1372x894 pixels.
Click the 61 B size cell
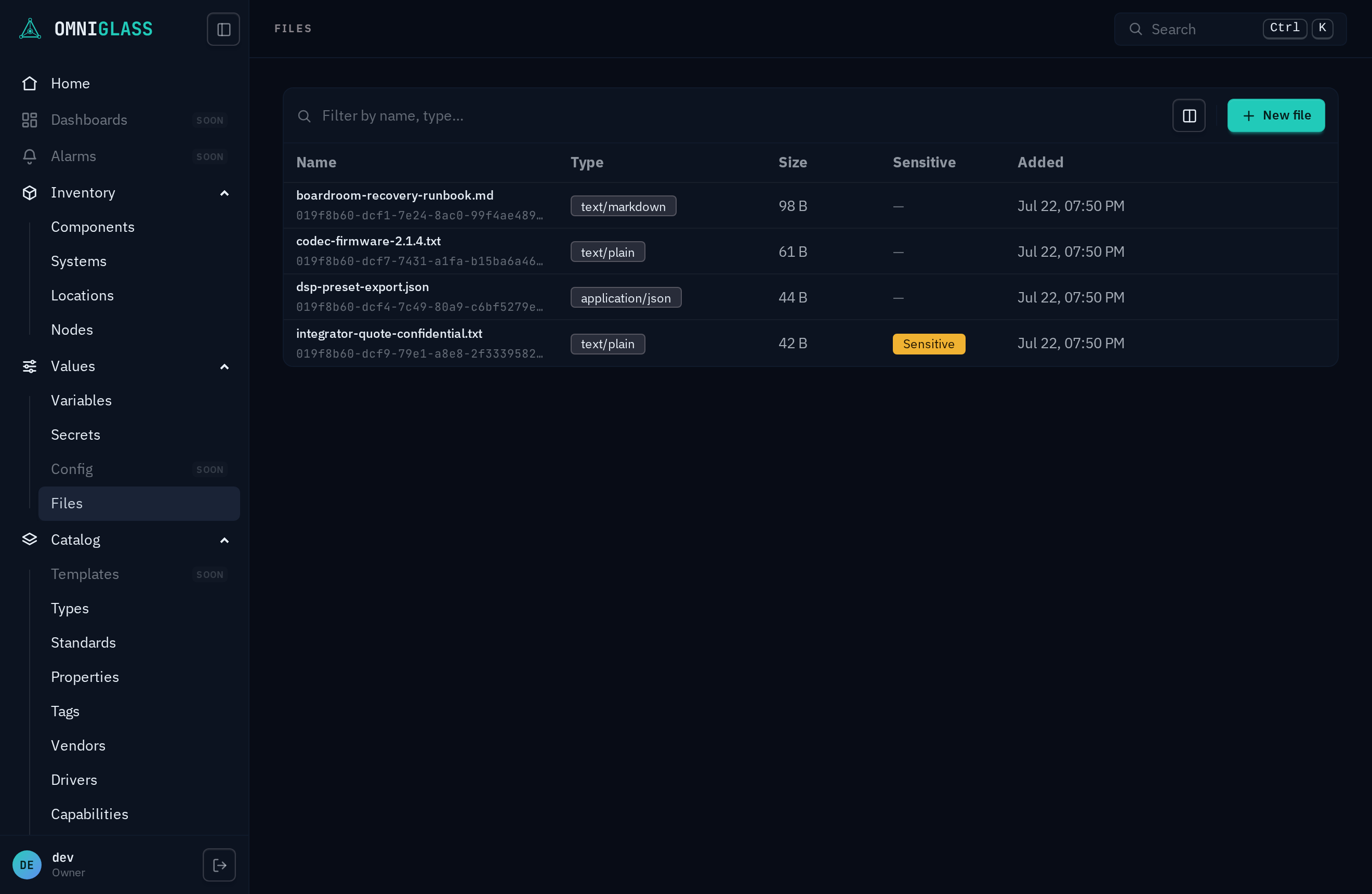tap(793, 252)
